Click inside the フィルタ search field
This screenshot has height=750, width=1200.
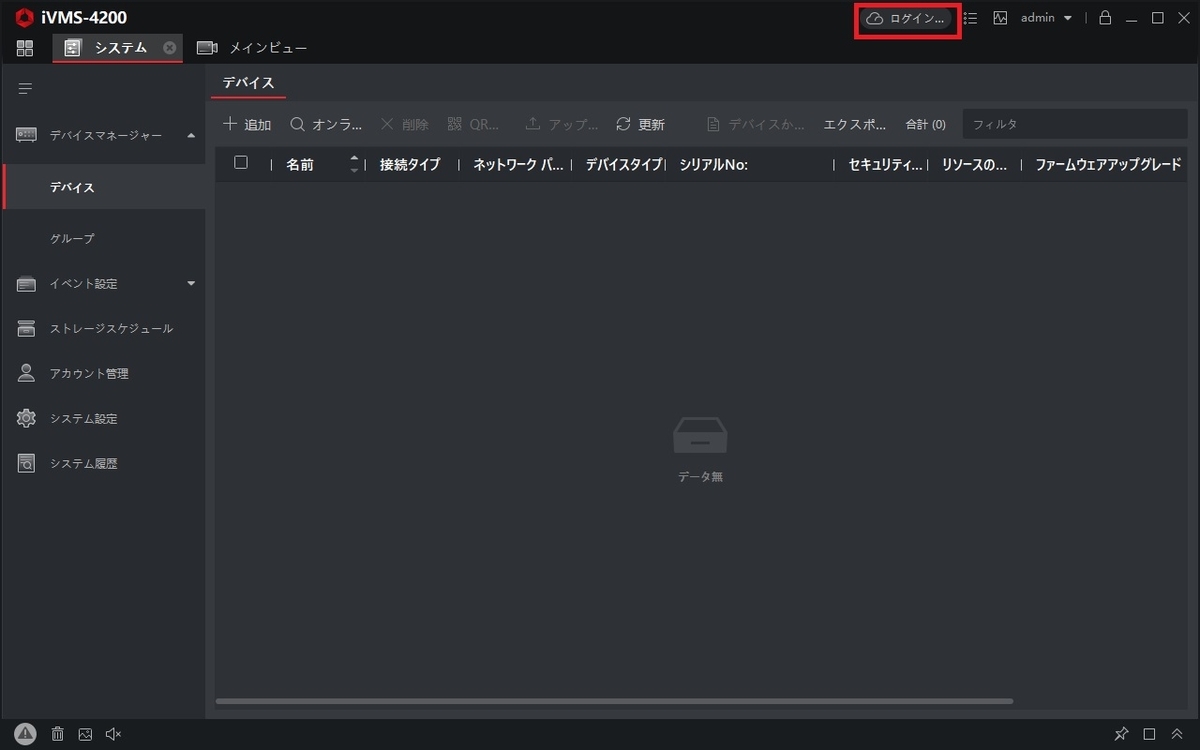1074,124
